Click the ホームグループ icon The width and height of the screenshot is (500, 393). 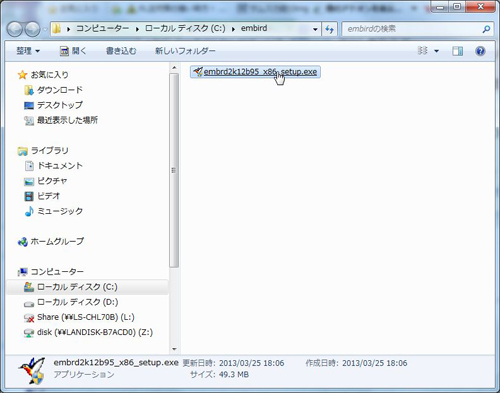point(22,242)
